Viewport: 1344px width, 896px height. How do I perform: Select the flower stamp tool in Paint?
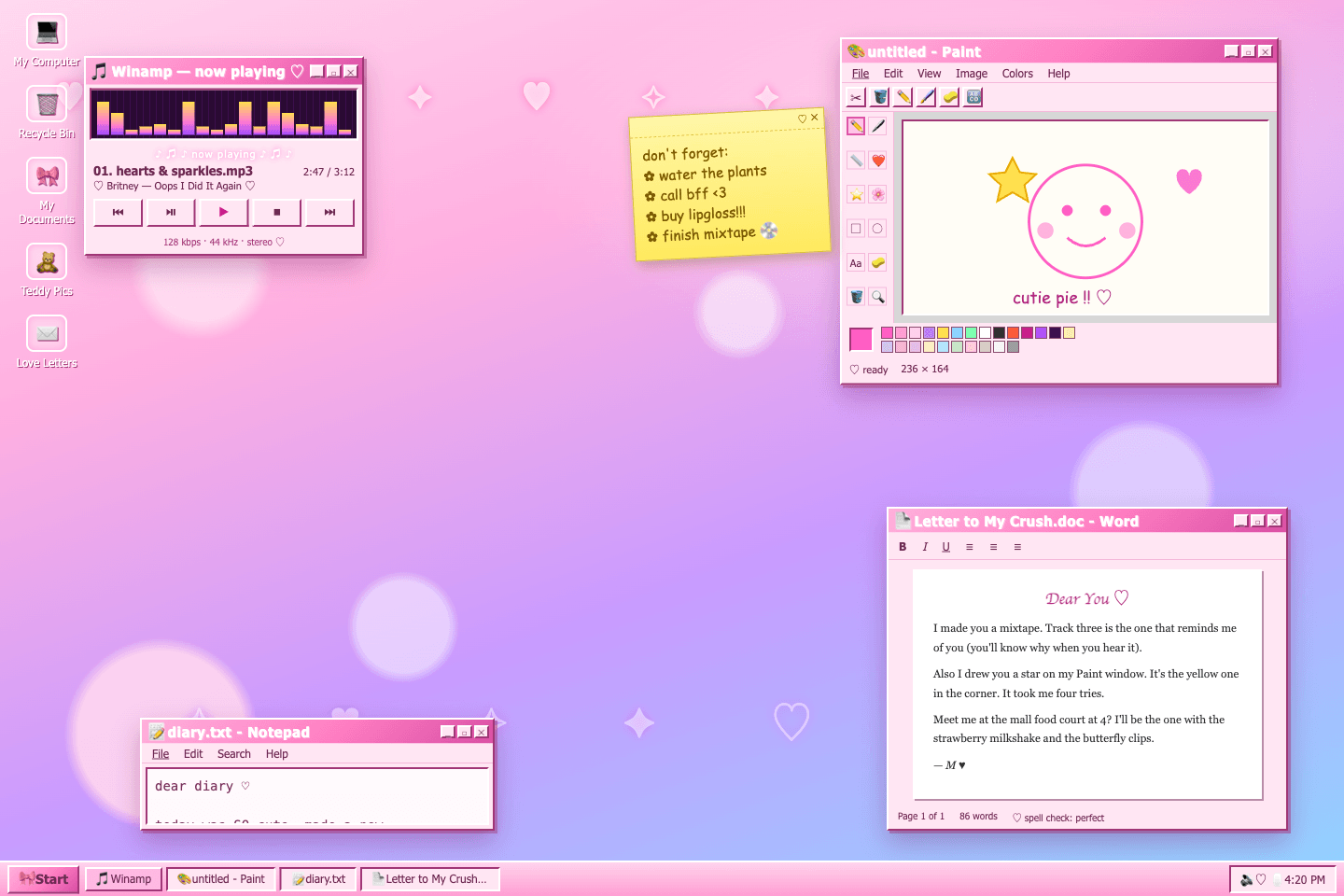tap(878, 194)
